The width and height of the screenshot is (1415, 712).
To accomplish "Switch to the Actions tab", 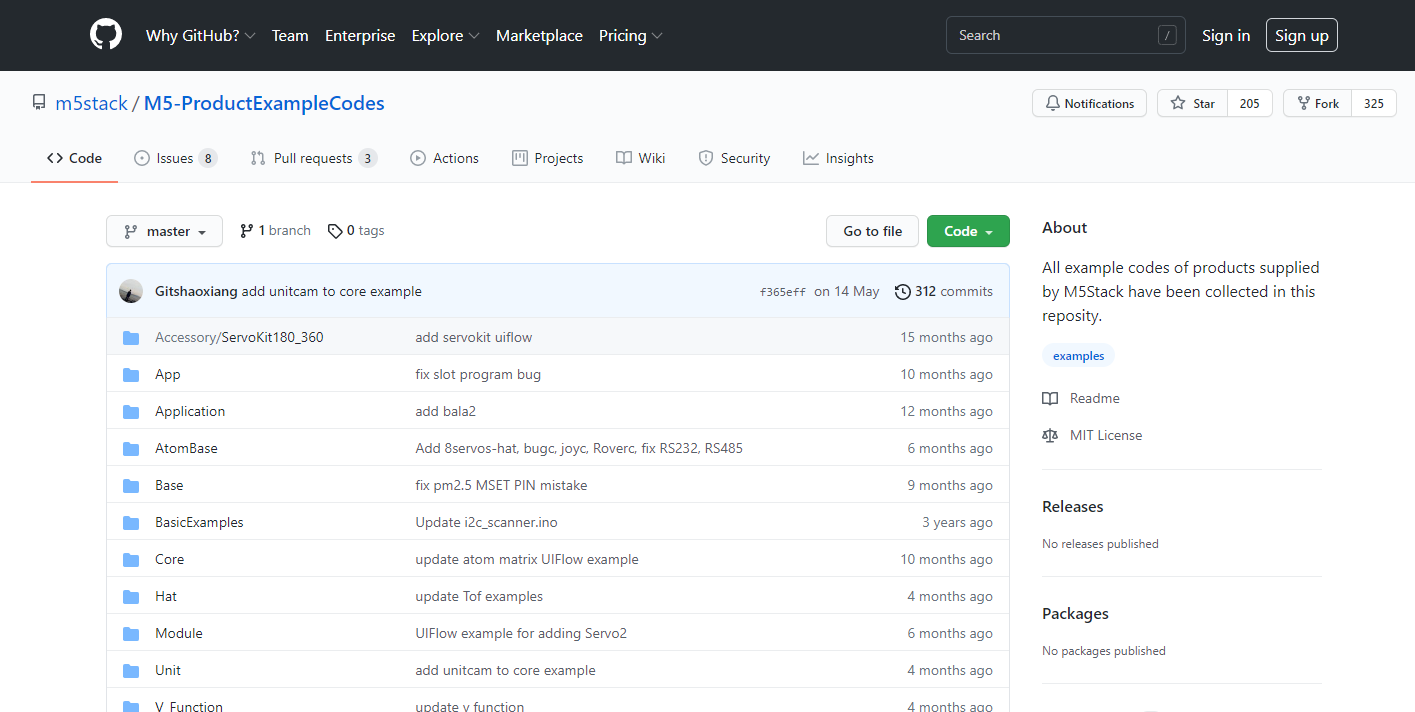I will click(x=444, y=158).
